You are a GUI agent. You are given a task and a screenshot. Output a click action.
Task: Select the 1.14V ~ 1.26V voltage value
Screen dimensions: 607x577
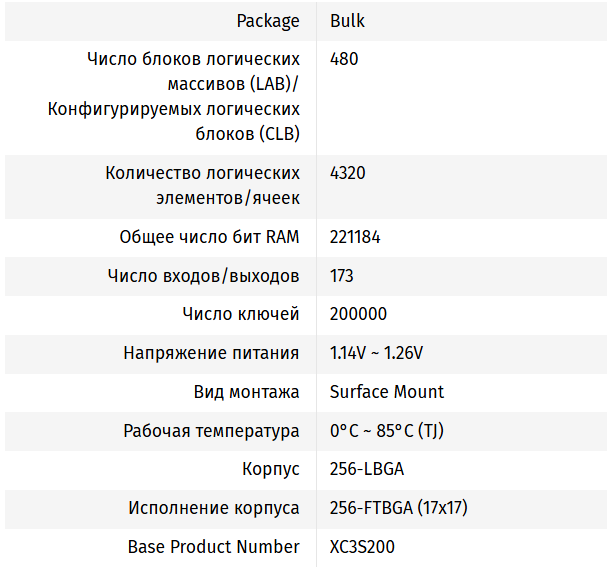[376, 353]
